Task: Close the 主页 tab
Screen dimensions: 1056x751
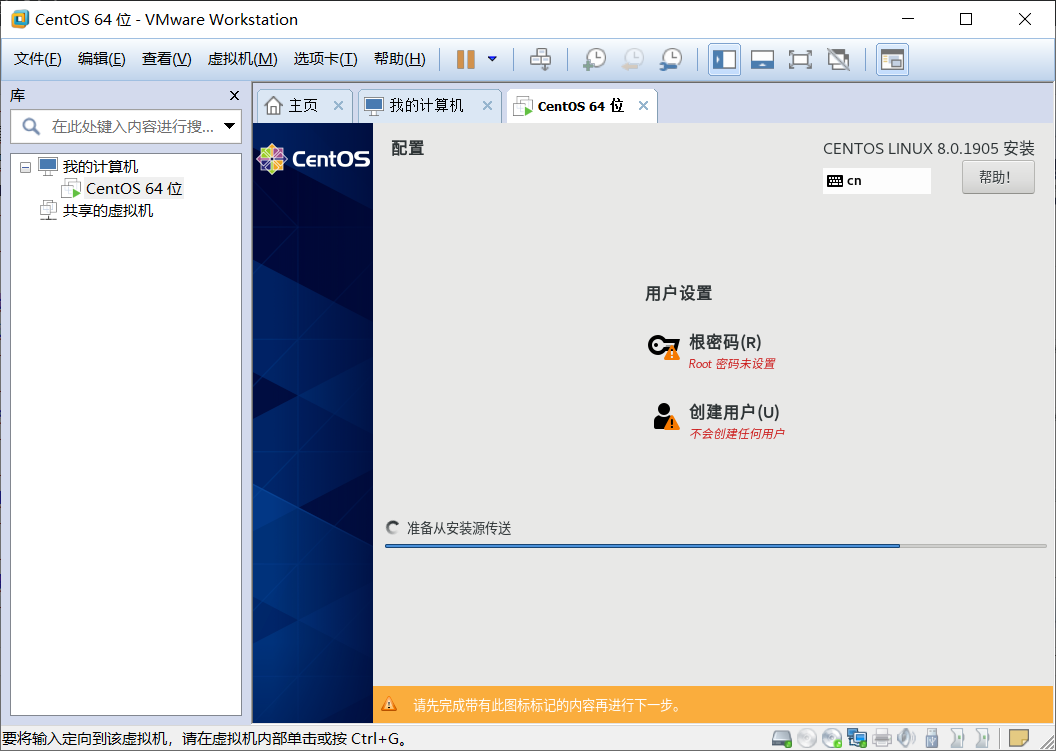Action: pyautogui.click(x=339, y=106)
